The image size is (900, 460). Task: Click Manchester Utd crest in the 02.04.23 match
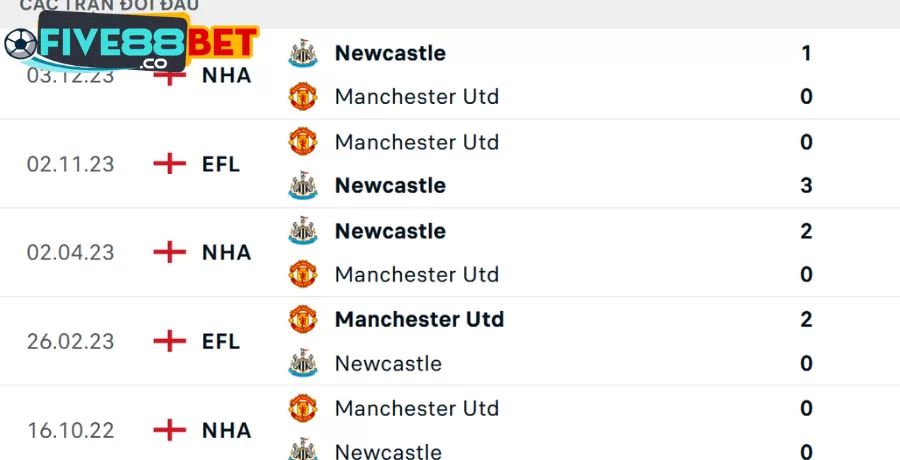pos(302,274)
